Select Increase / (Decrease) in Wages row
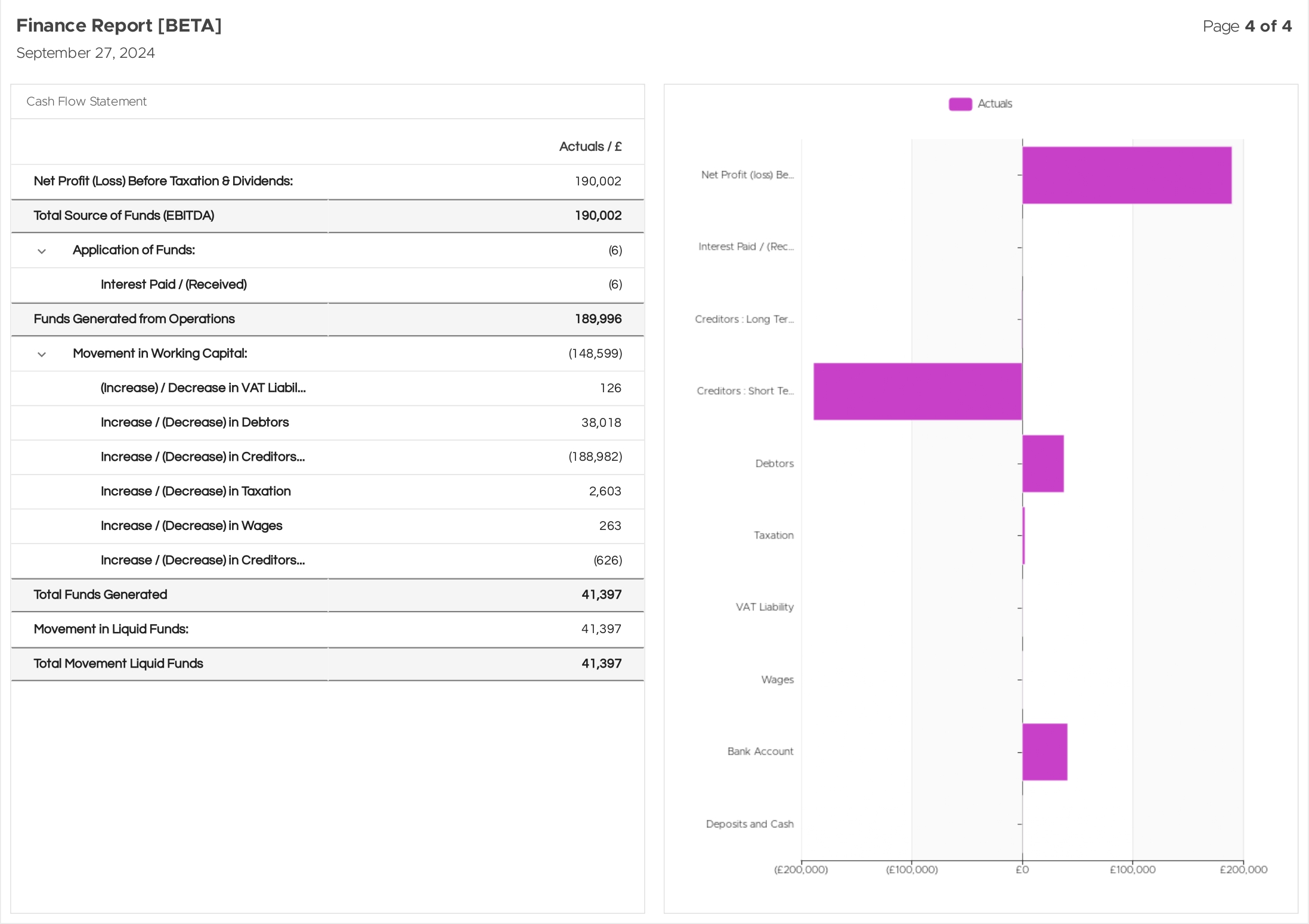Screen dimensions: 1309x924 (327, 526)
